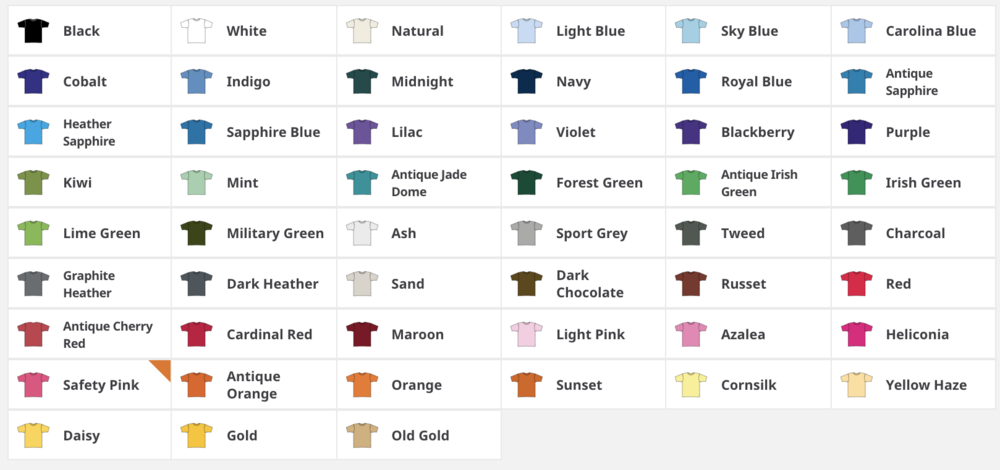Click the Dark Chocolate t-shirt icon
Screen dimensions: 1000x470
pyautogui.click(x=527, y=284)
